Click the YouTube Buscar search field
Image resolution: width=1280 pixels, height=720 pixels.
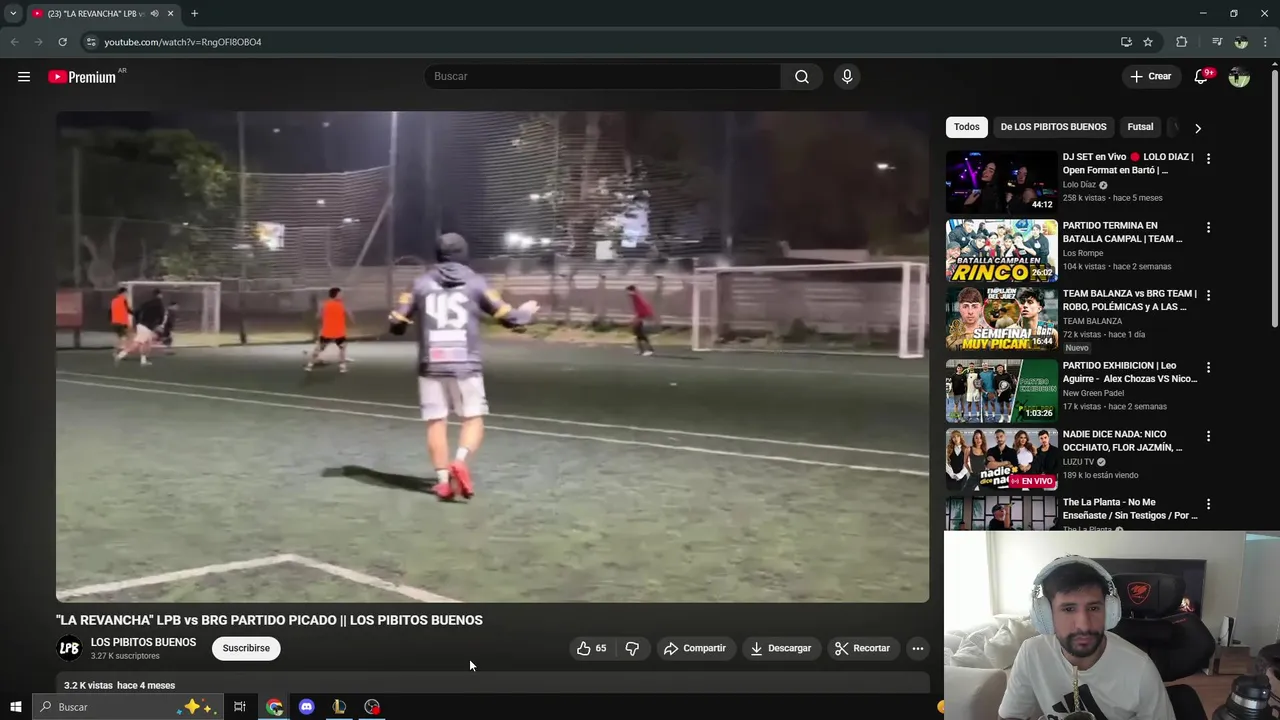603,77
